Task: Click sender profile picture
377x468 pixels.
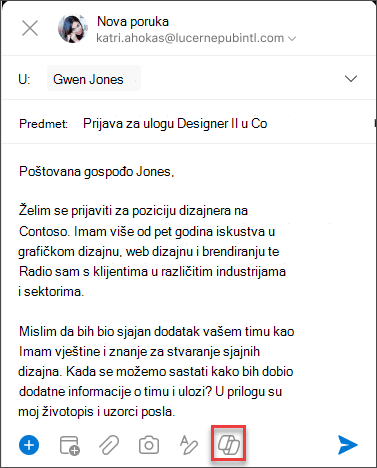Action: pyautogui.click(x=73, y=28)
